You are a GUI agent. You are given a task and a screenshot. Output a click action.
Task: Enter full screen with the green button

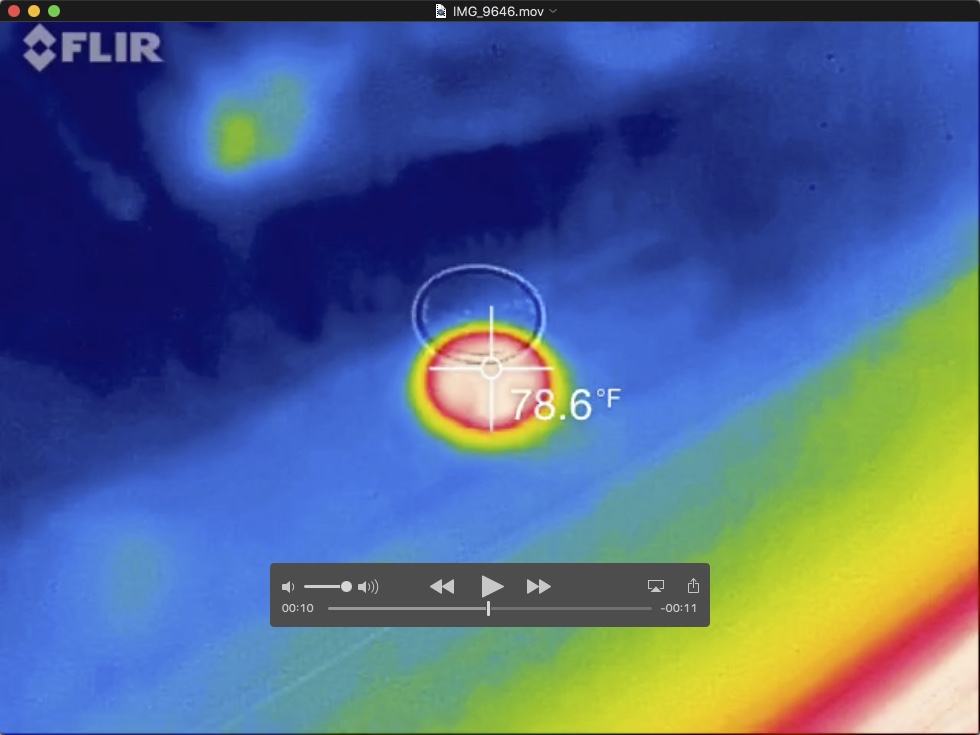[54, 10]
